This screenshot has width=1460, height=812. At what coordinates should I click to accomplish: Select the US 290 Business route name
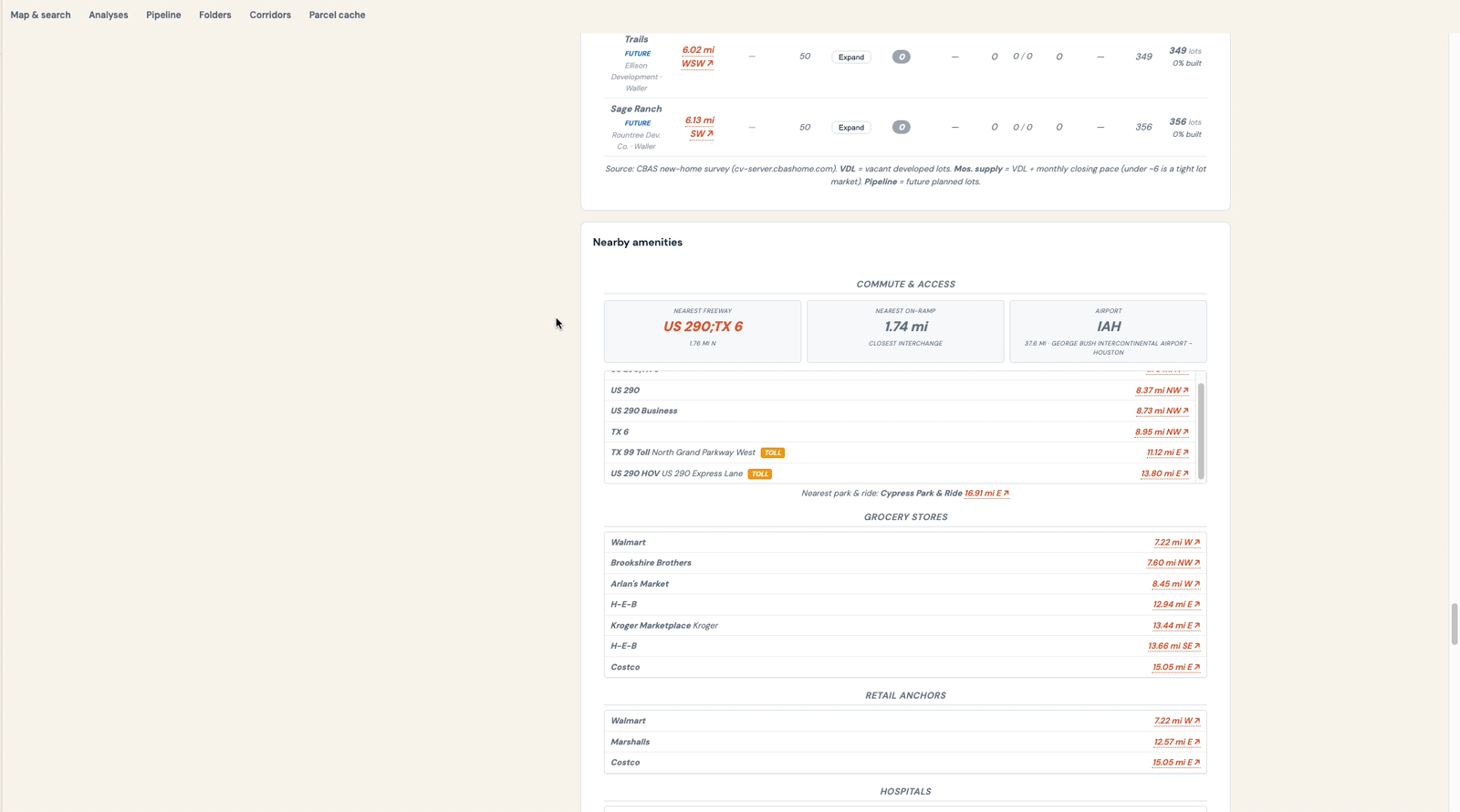click(x=644, y=411)
